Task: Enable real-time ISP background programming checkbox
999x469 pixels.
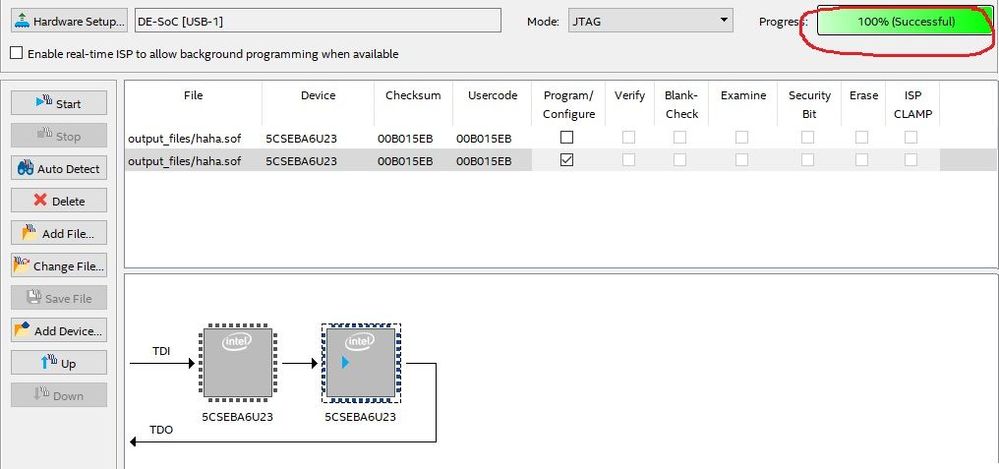Action: point(16,54)
